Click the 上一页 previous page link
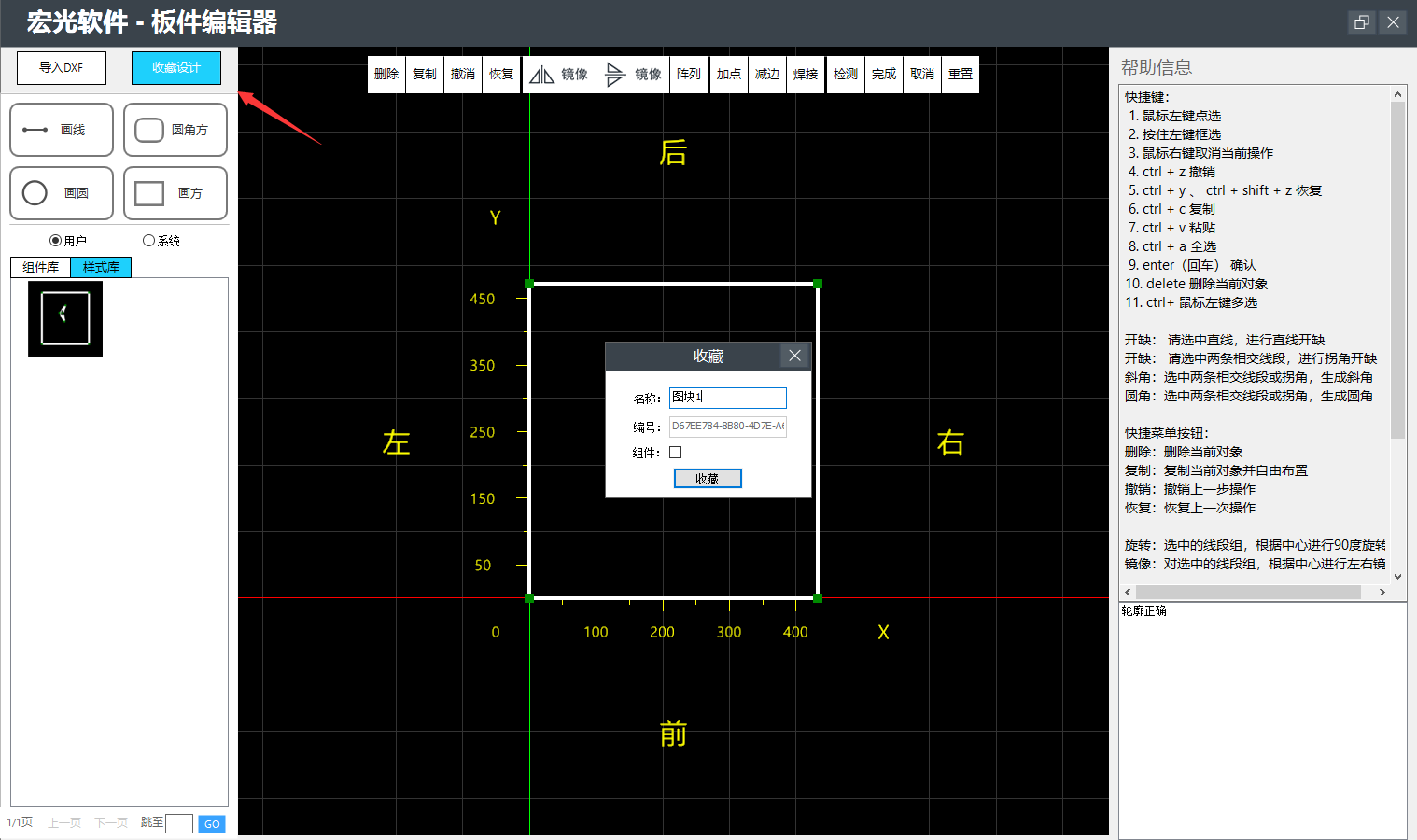The width and height of the screenshot is (1417, 840). pyautogui.click(x=64, y=823)
